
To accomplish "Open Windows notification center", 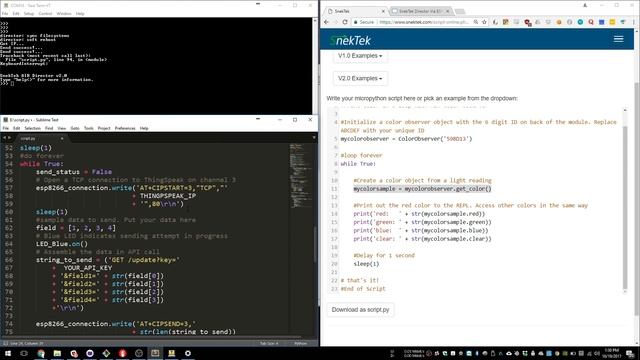I will tap(630, 353).
